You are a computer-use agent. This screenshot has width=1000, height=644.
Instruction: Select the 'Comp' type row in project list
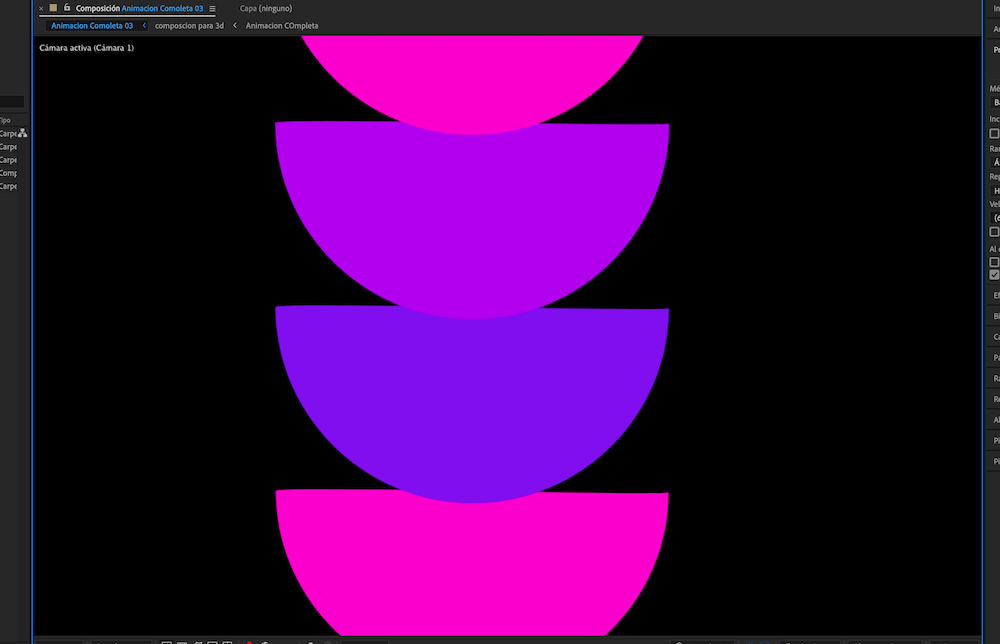pos(8,173)
